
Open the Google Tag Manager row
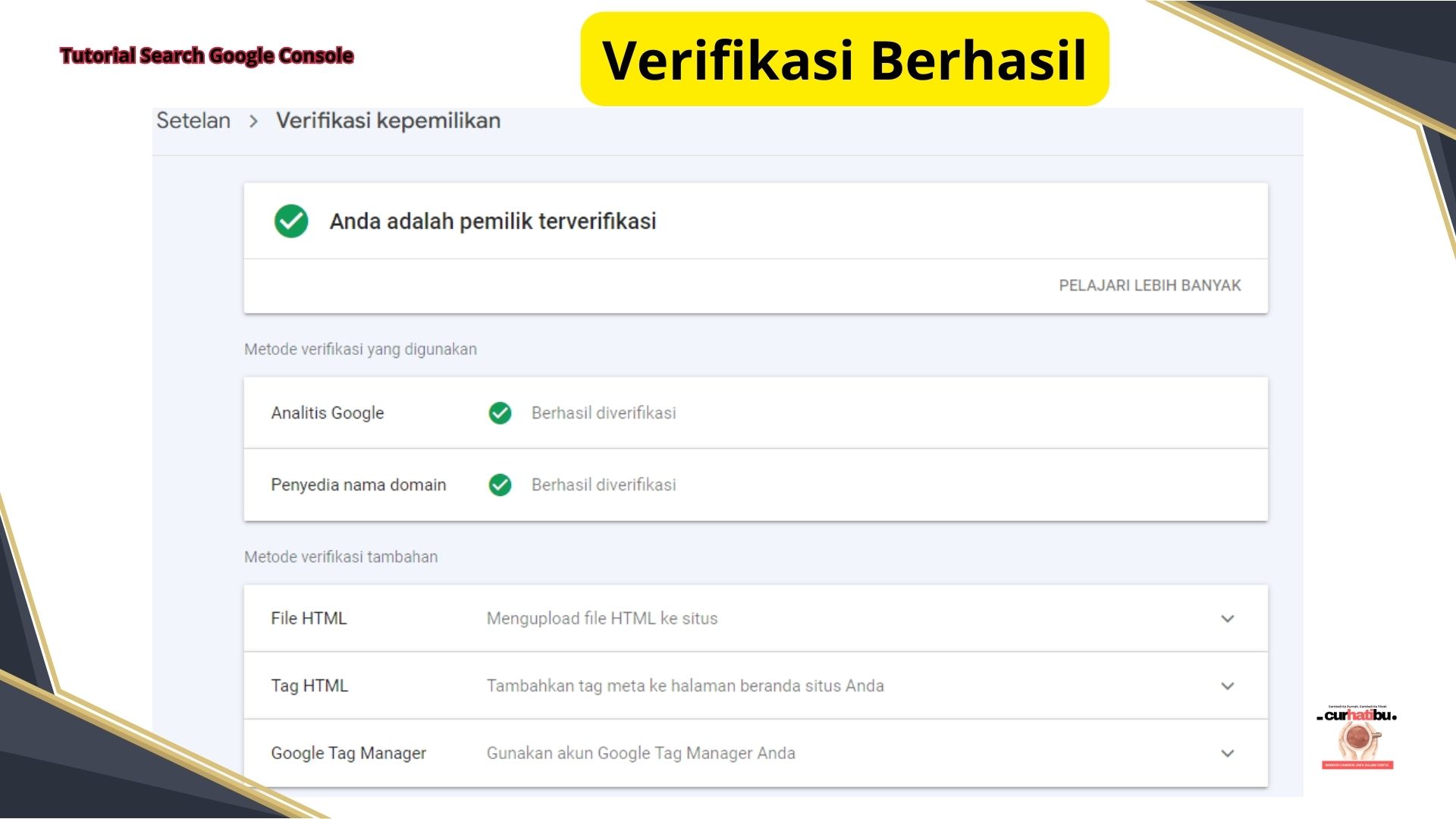click(348, 754)
